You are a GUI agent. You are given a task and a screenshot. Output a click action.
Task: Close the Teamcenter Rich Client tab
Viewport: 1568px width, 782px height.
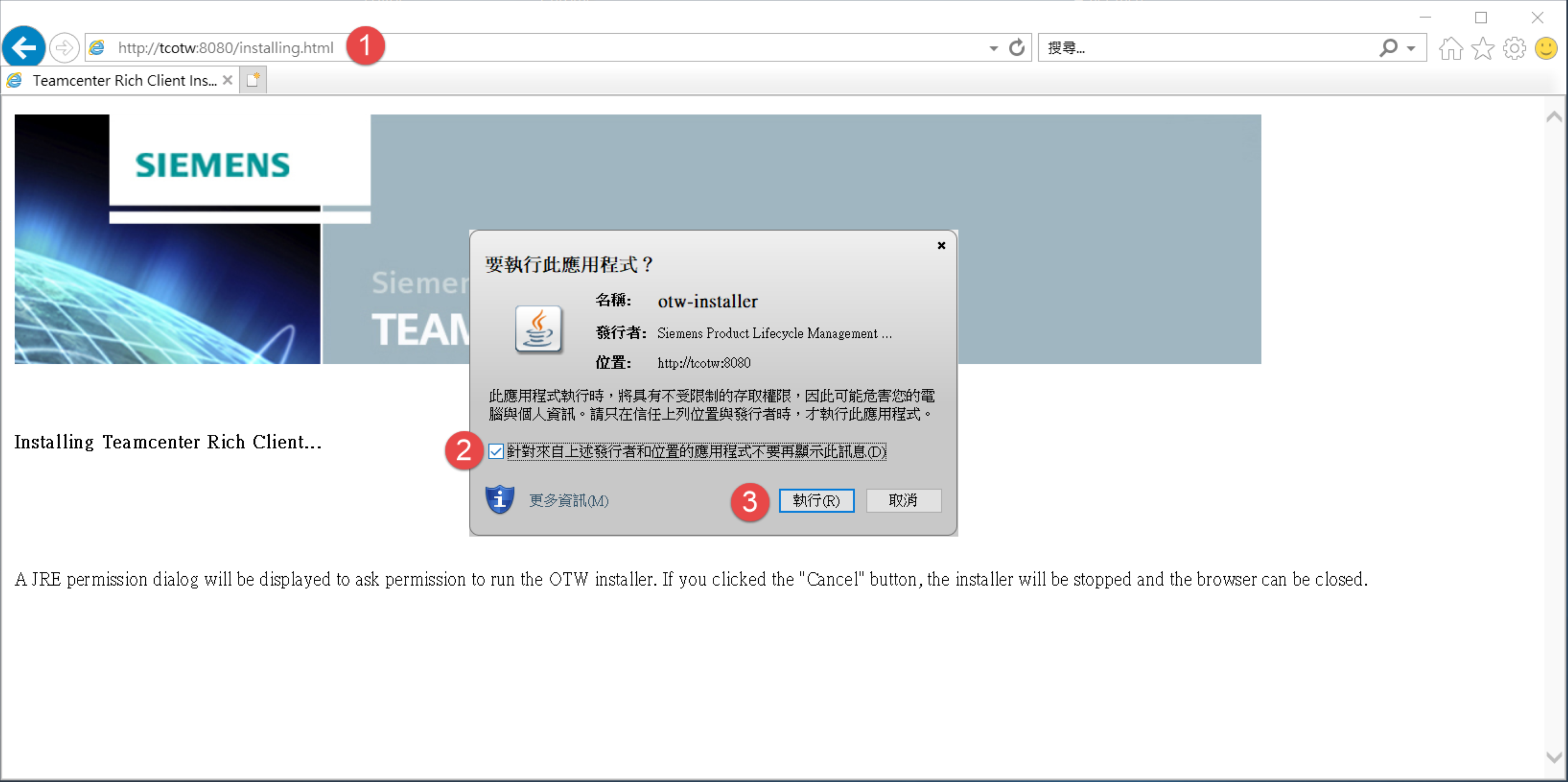(x=228, y=81)
